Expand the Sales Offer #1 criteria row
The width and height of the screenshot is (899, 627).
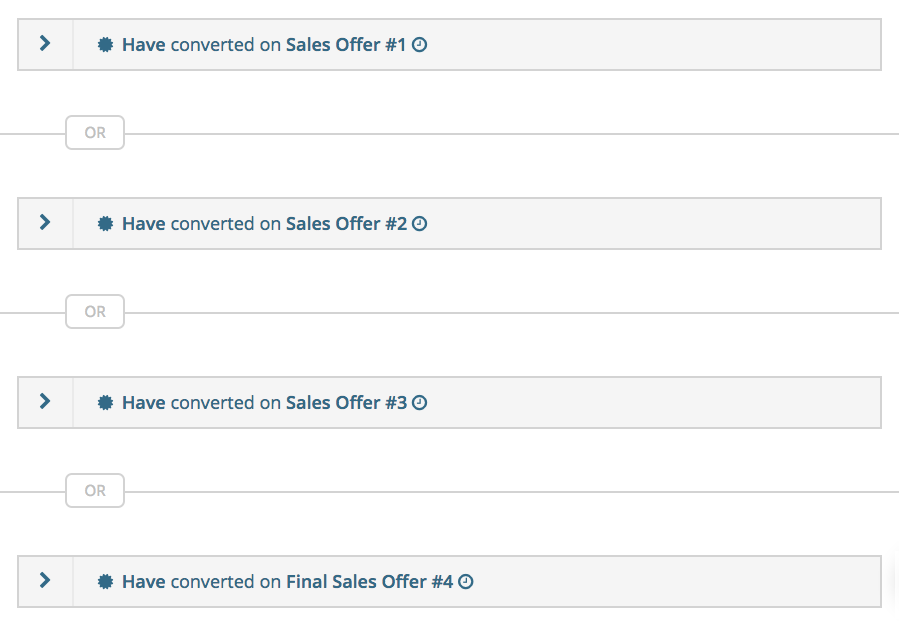click(x=45, y=44)
